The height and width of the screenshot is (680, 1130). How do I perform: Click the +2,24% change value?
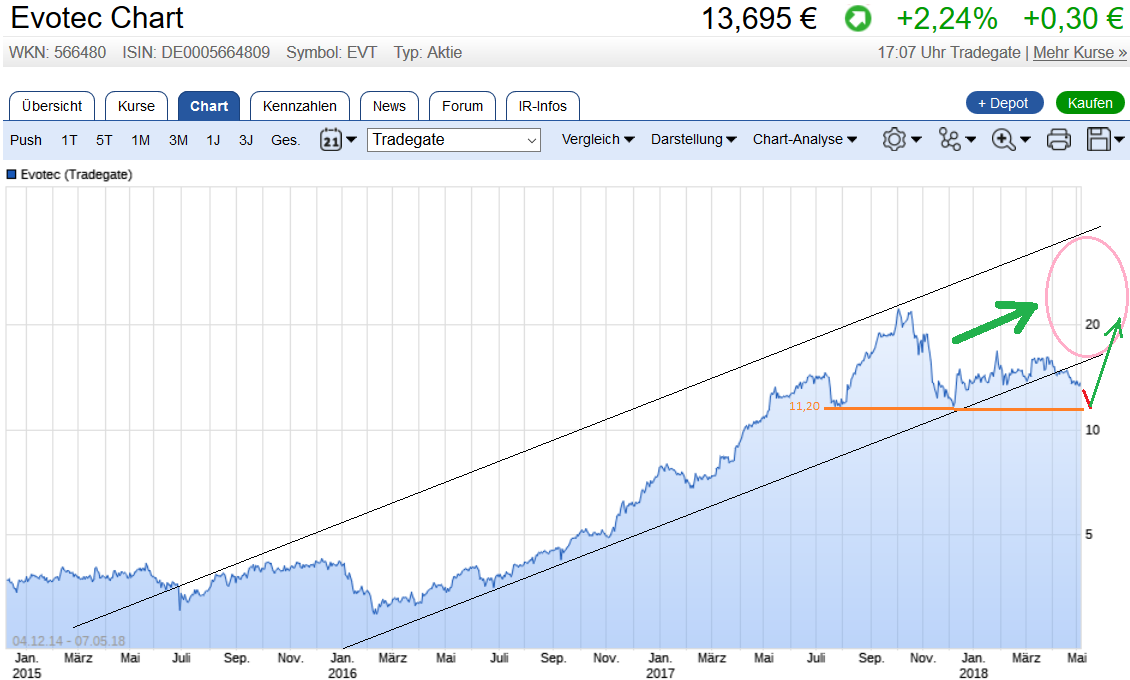pos(947,19)
